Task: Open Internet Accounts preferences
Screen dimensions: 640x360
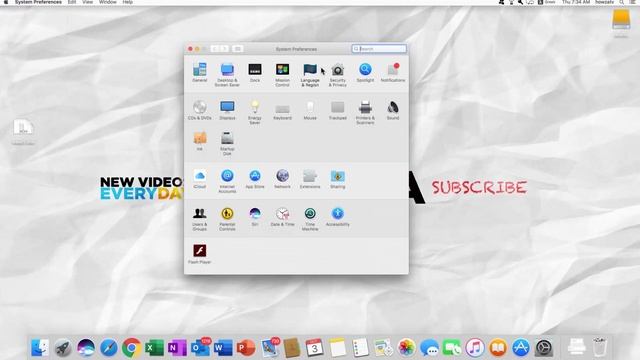Action: point(227,181)
